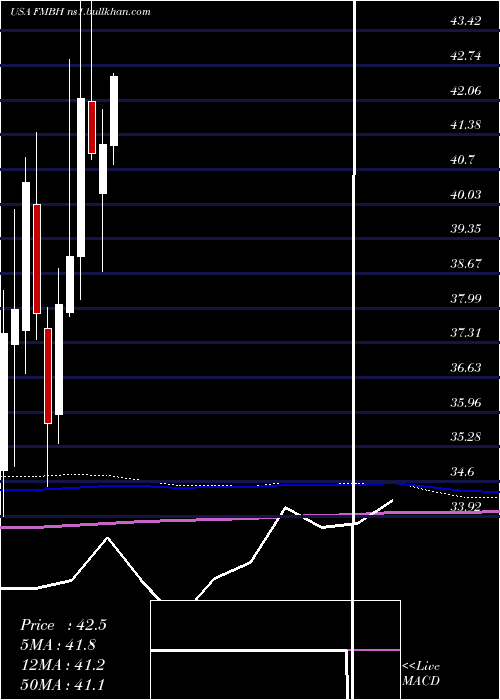The width and height of the screenshot is (500, 700).
Task: Click the 12MA : 41.2 readout
Action: pyautogui.click(x=62, y=665)
